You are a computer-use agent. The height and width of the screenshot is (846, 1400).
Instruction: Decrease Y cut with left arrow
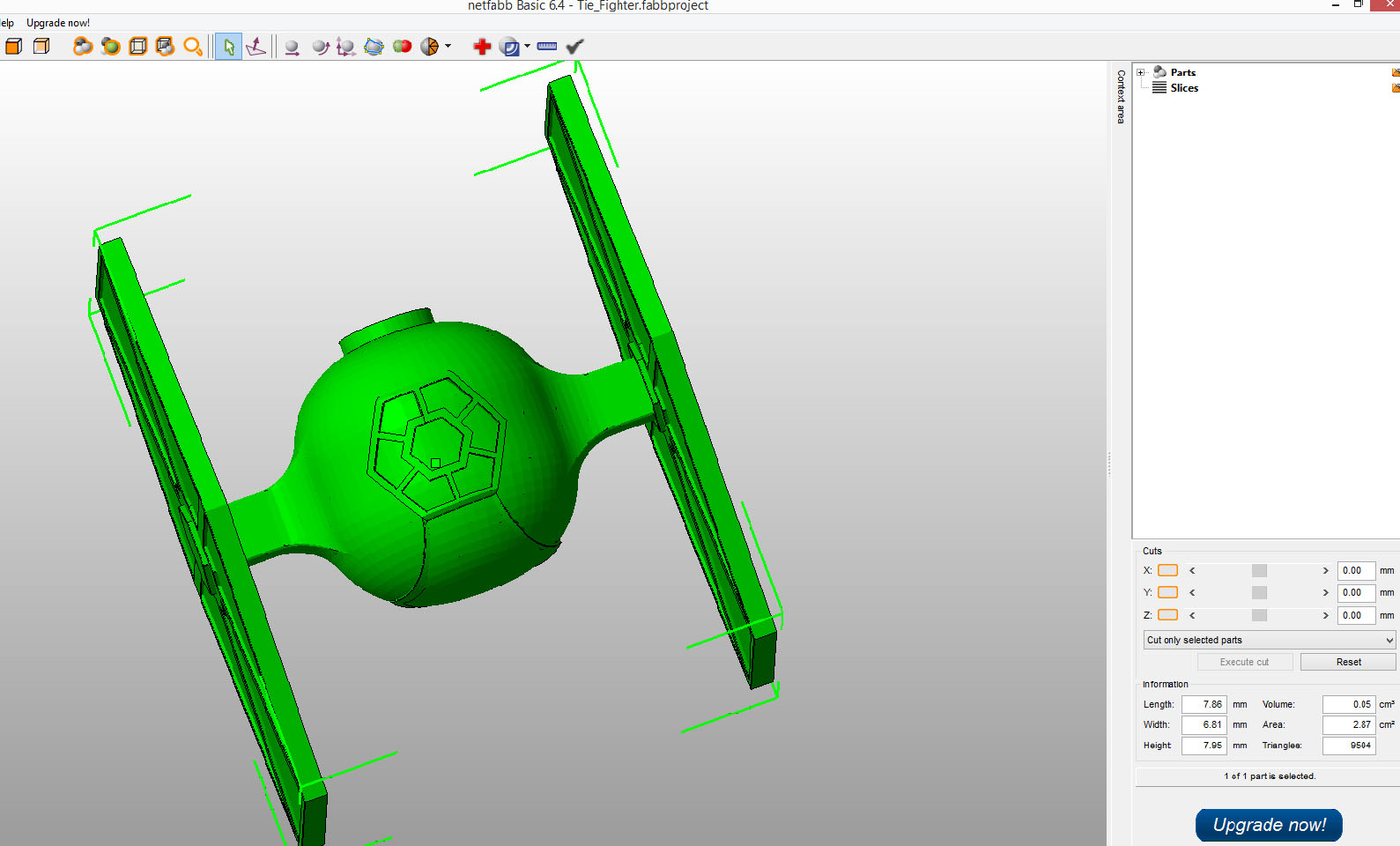point(1192,593)
